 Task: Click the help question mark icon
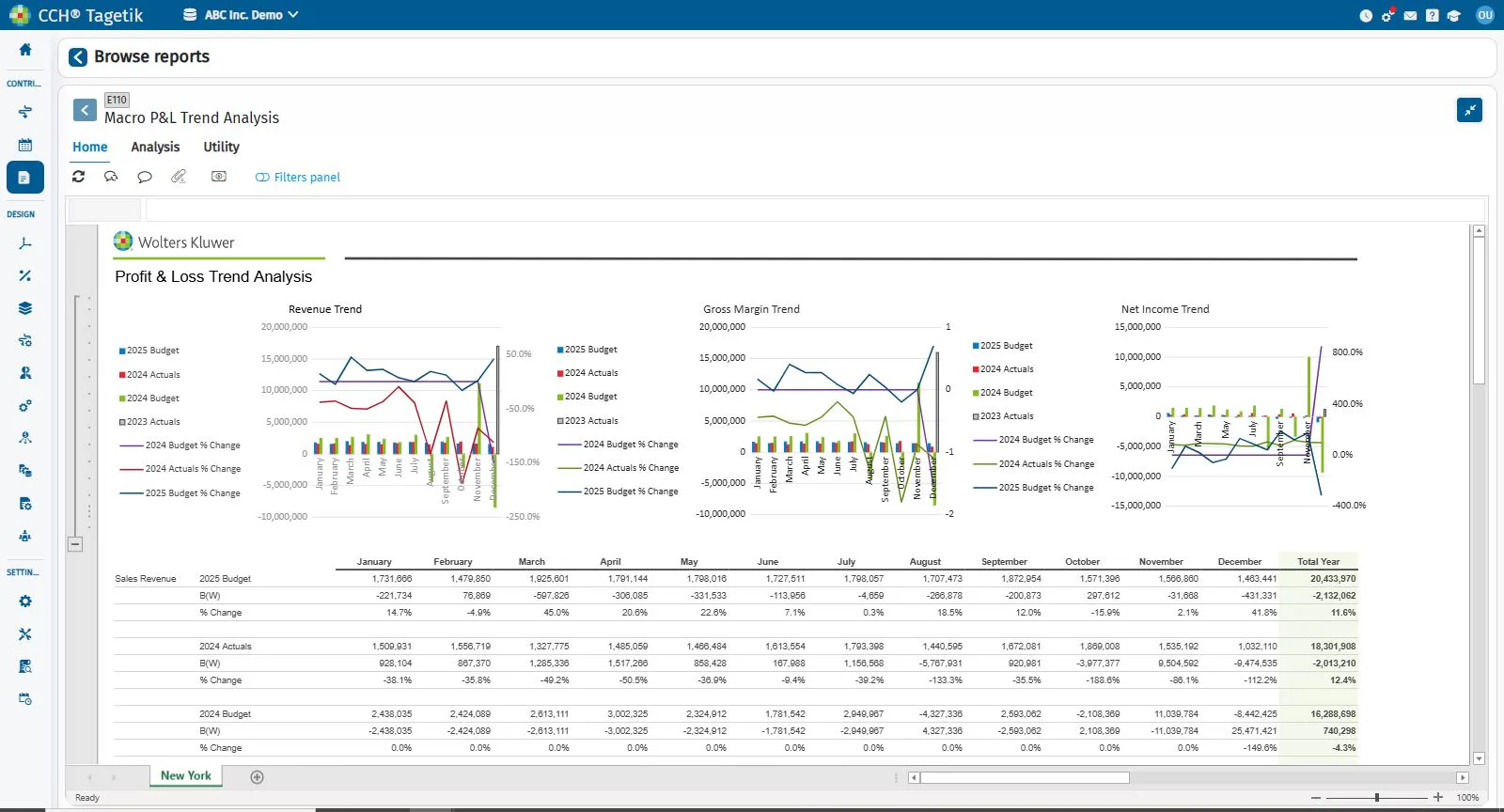[1432, 15]
